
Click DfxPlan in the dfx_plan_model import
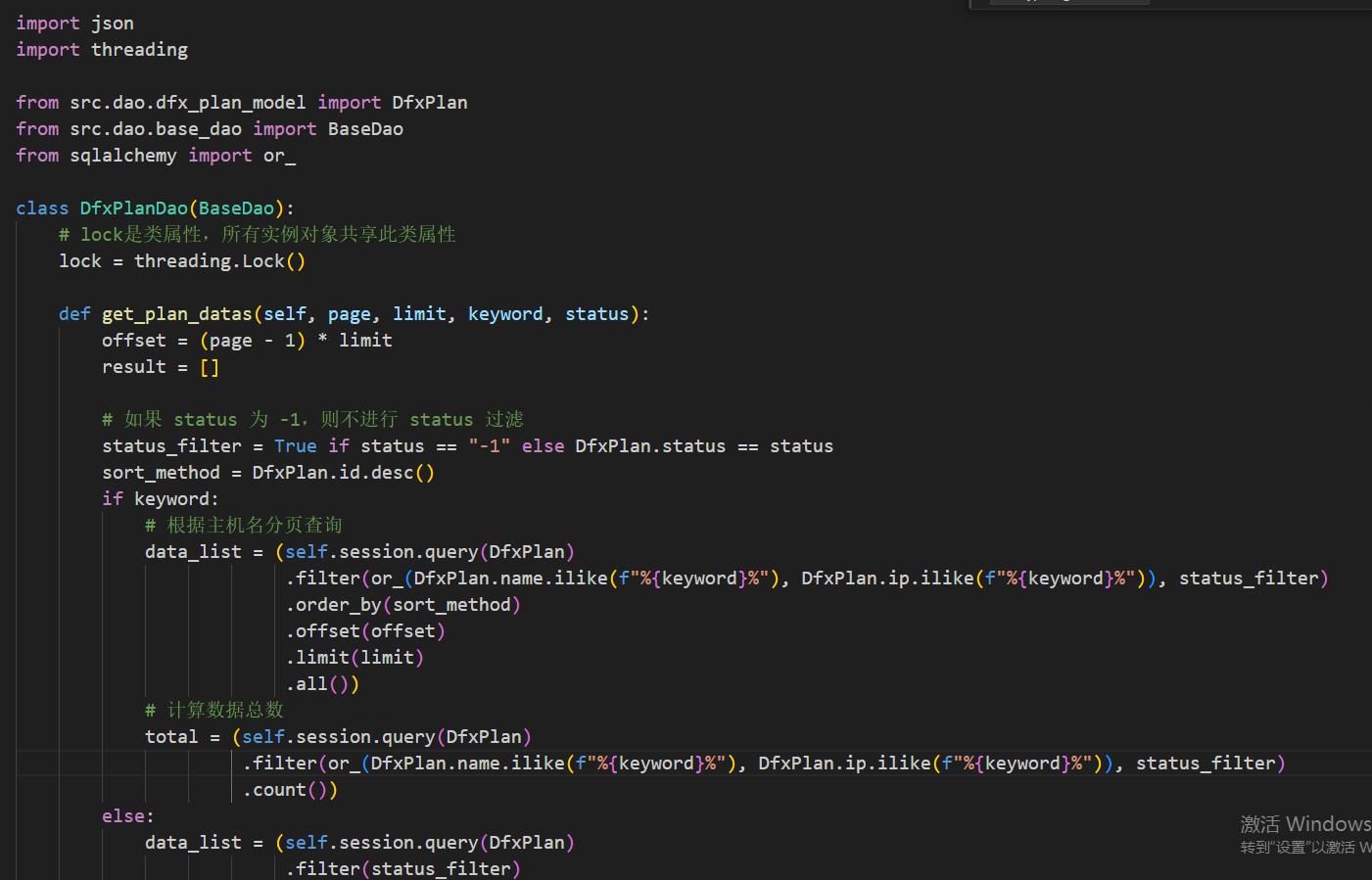pos(429,103)
